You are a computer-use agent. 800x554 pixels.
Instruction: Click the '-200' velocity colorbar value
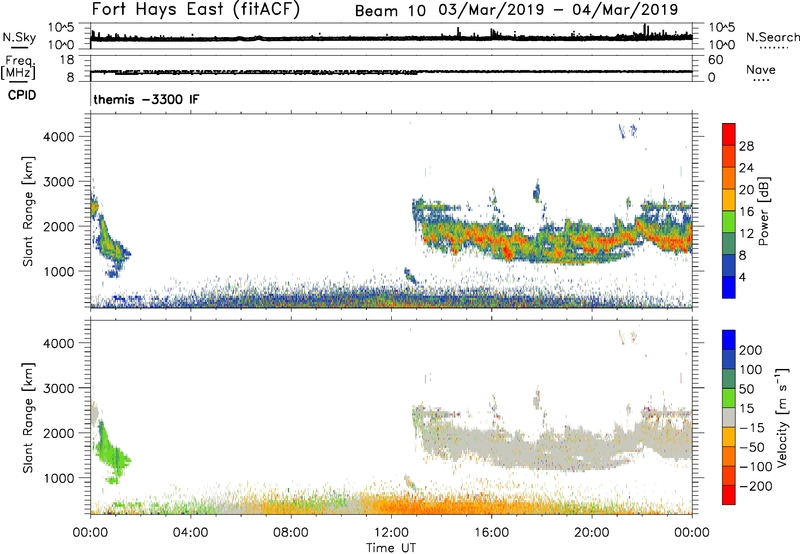(x=756, y=486)
